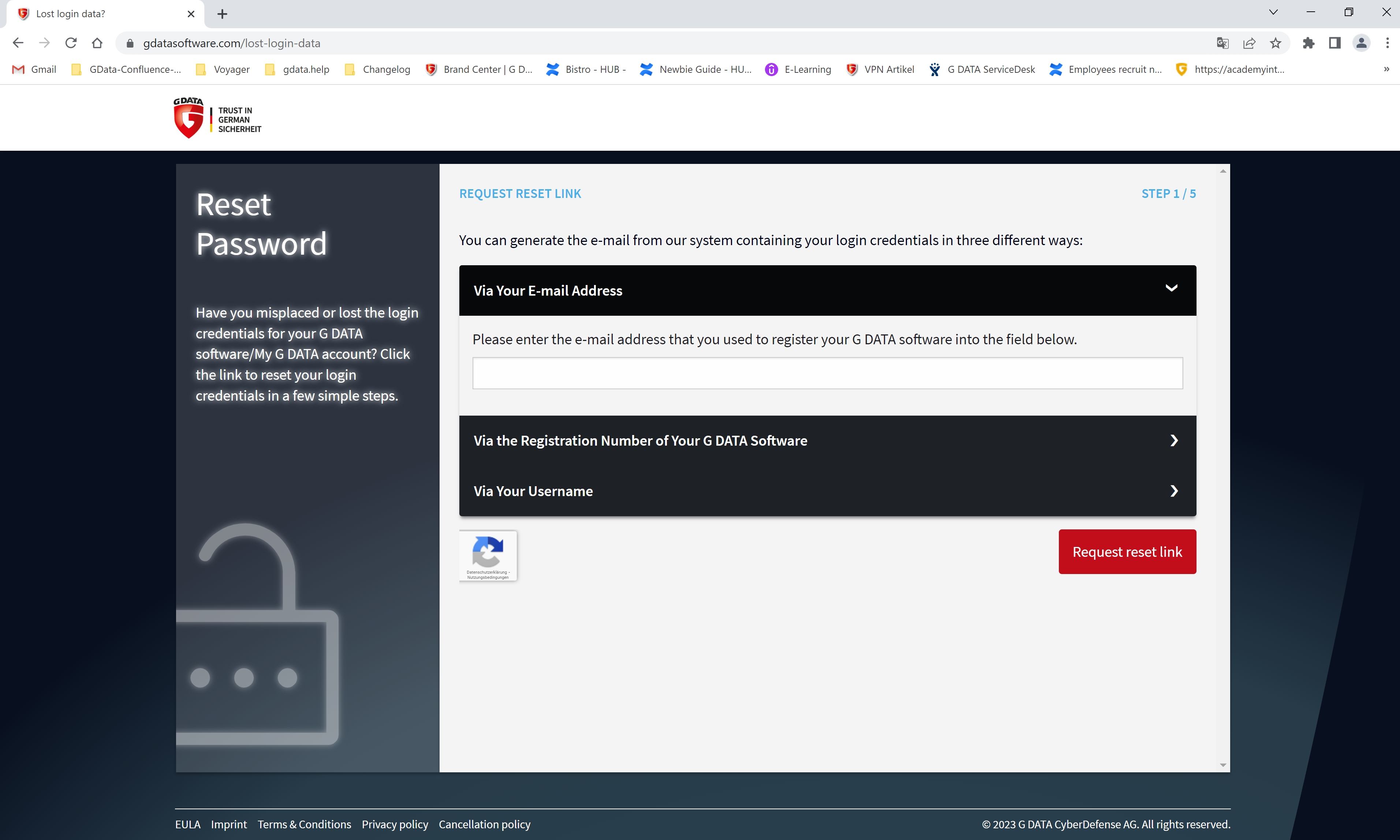
Task: View site security lock info
Action: pyautogui.click(x=130, y=43)
